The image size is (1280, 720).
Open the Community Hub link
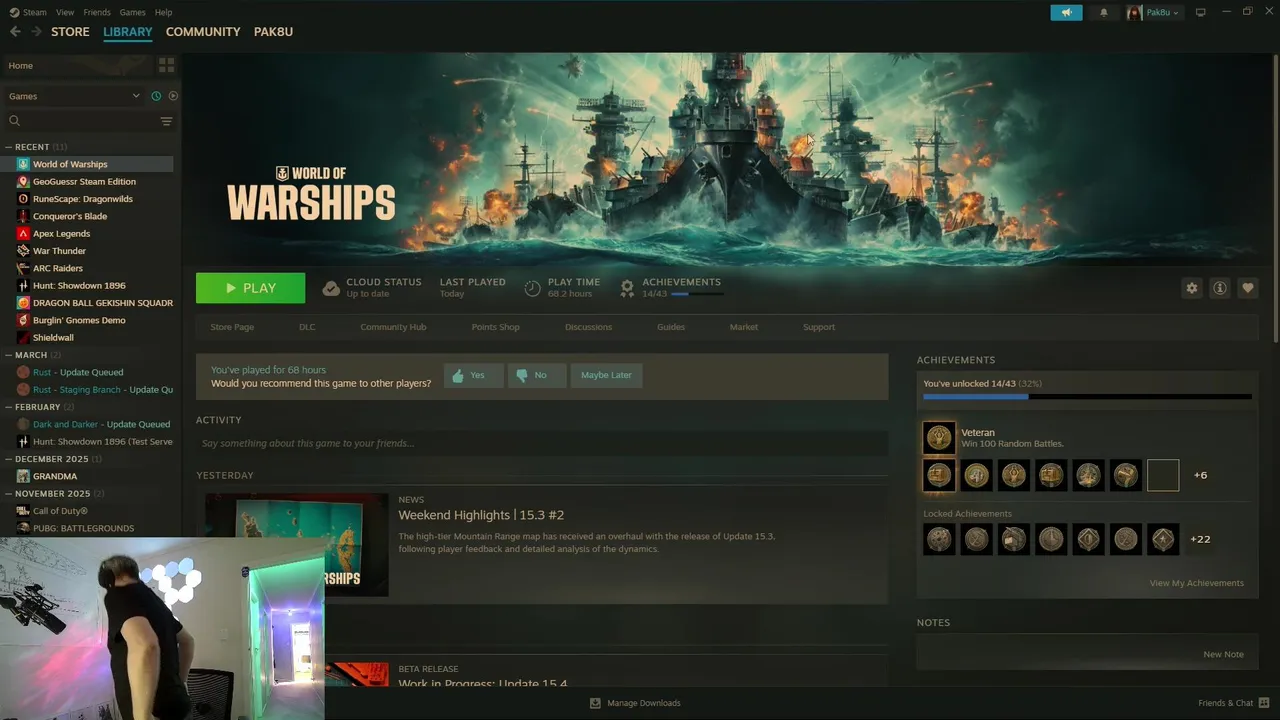click(x=393, y=327)
